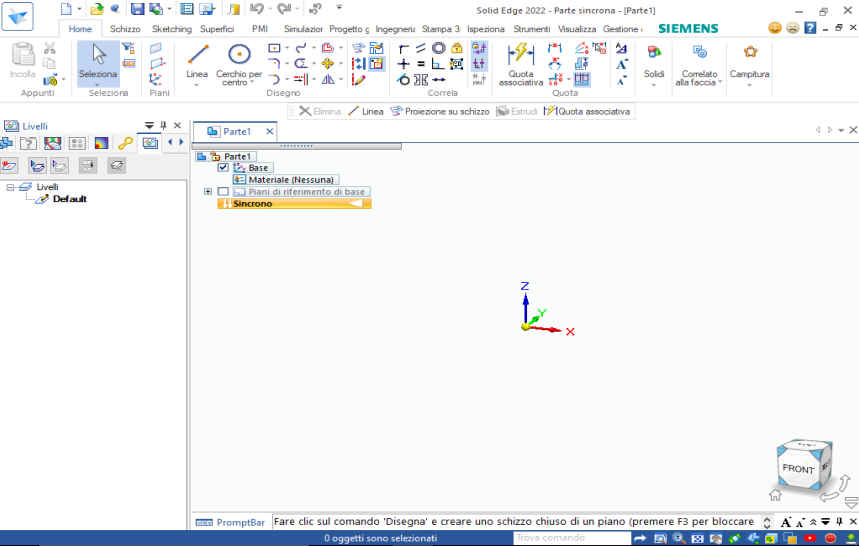
Task: Click the move cross-arrows tool in Disegno
Action: click(328, 64)
